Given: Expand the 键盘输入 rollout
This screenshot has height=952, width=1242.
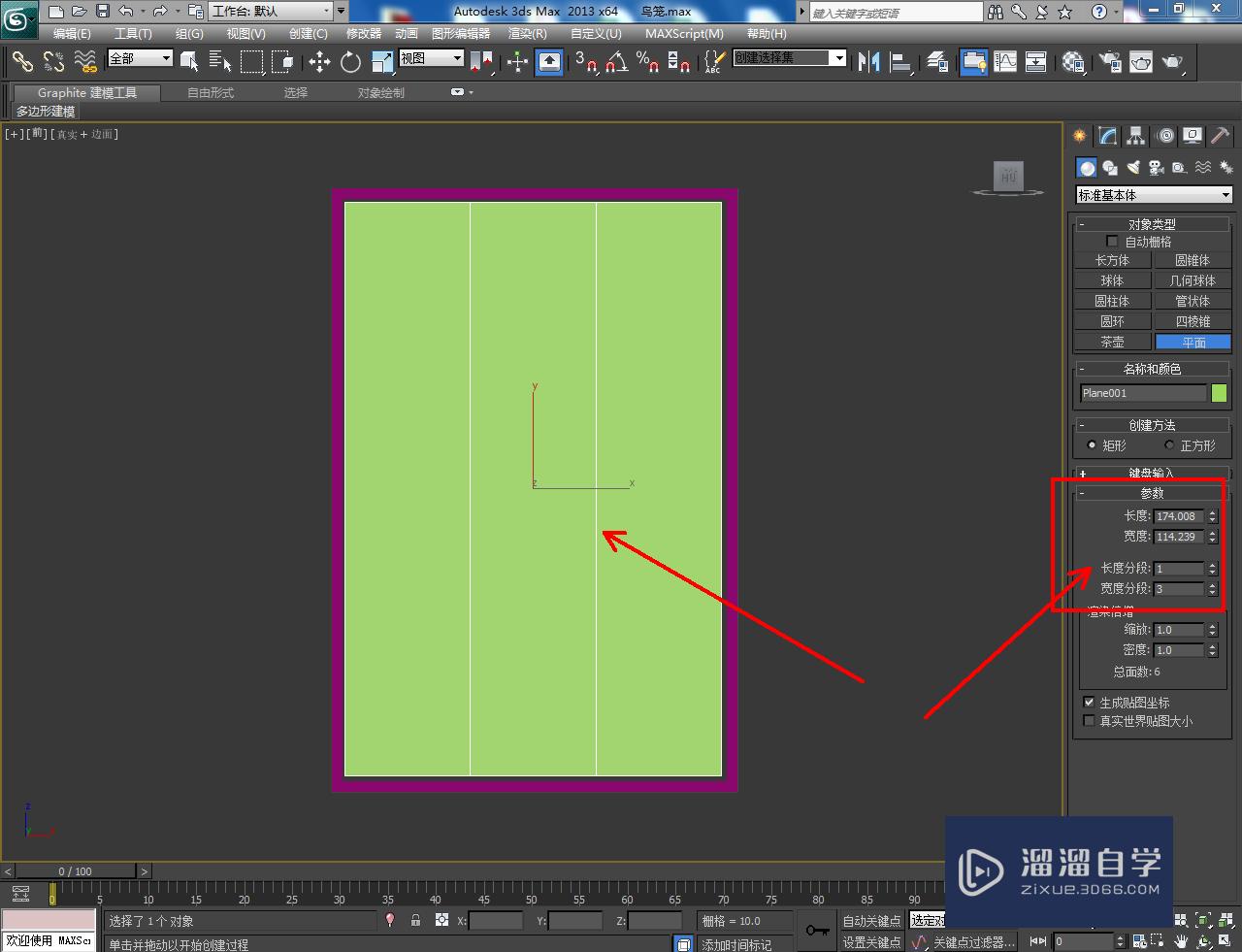Looking at the screenshot, I should tap(1152, 474).
